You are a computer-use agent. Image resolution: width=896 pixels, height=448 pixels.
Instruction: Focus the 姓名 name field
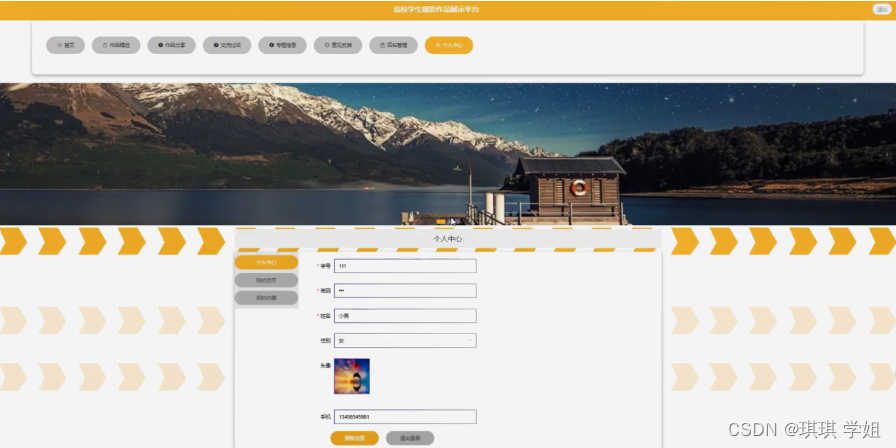point(405,315)
